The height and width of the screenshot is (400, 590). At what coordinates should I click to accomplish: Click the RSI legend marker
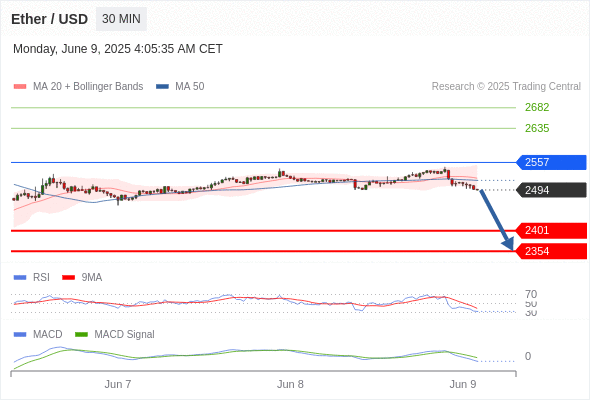coord(20,278)
